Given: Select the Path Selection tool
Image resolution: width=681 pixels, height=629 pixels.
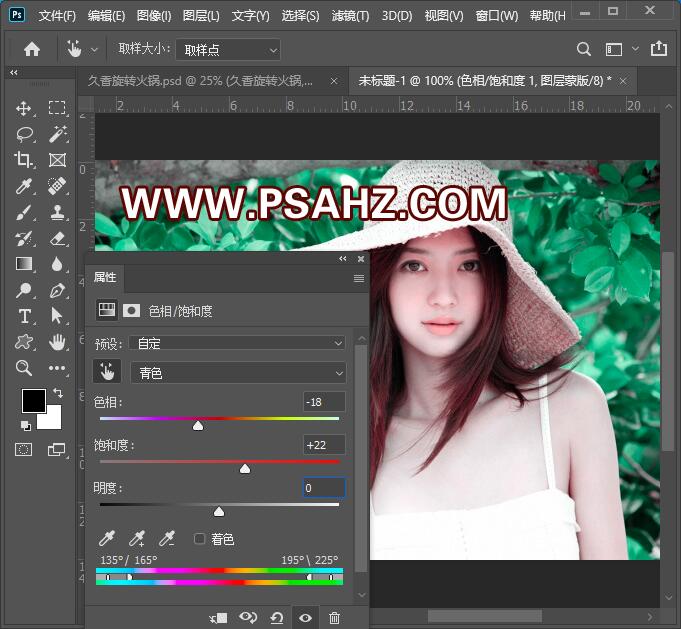Looking at the screenshot, I should pos(56,316).
